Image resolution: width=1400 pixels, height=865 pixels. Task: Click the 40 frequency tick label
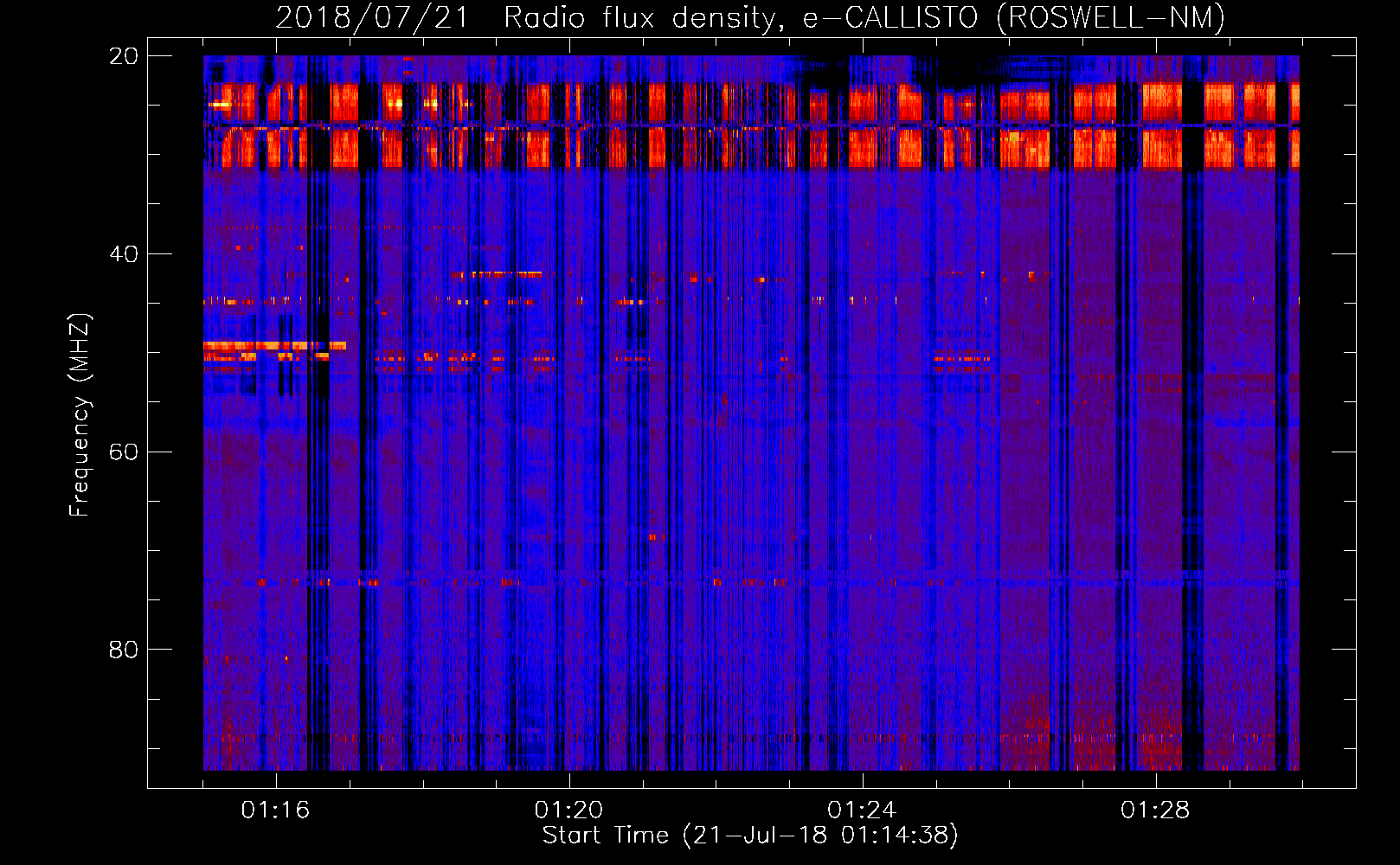(x=124, y=254)
